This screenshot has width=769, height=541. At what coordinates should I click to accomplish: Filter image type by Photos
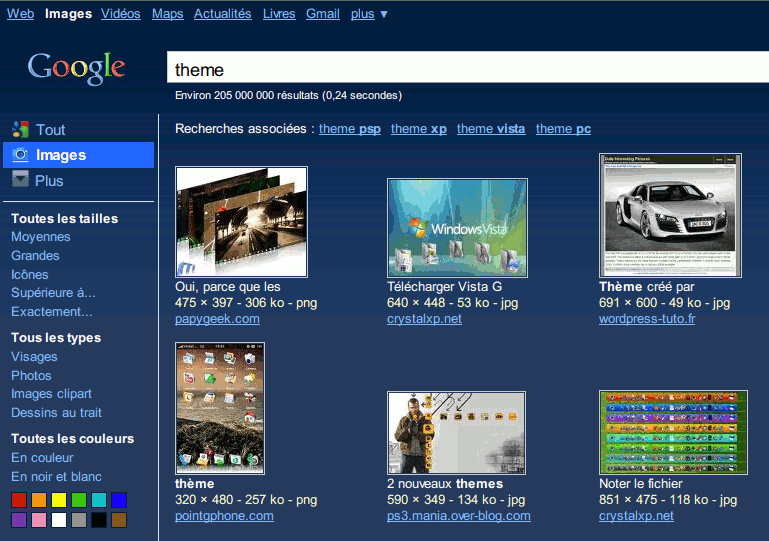tap(31, 375)
